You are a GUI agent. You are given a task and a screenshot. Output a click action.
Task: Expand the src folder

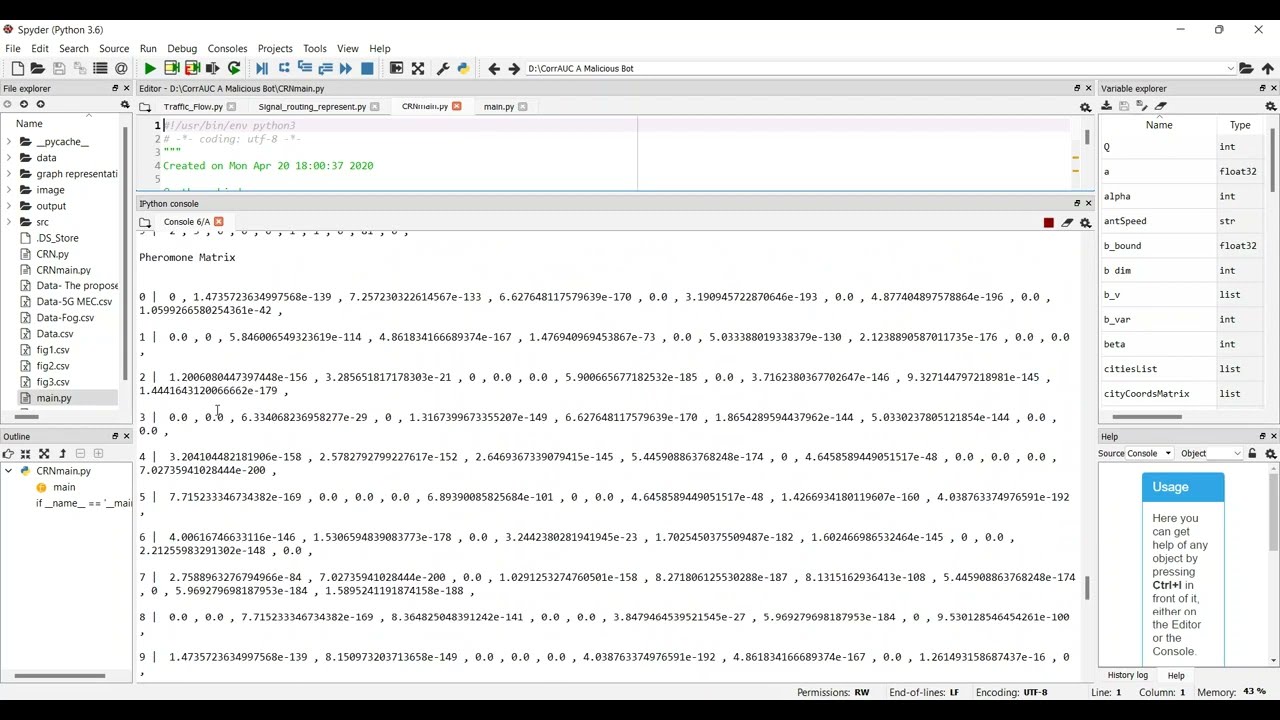coord(9,222)
